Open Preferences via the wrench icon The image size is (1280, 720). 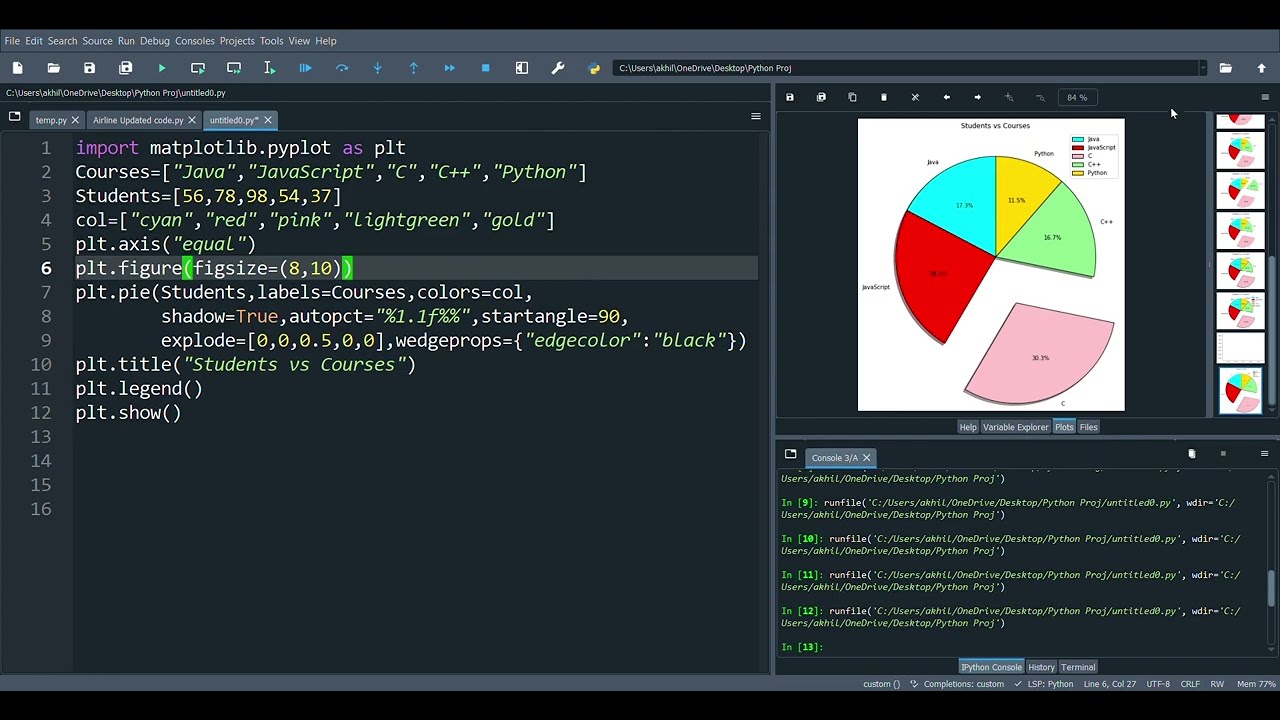pyautogui.click(x=557, y=68)
